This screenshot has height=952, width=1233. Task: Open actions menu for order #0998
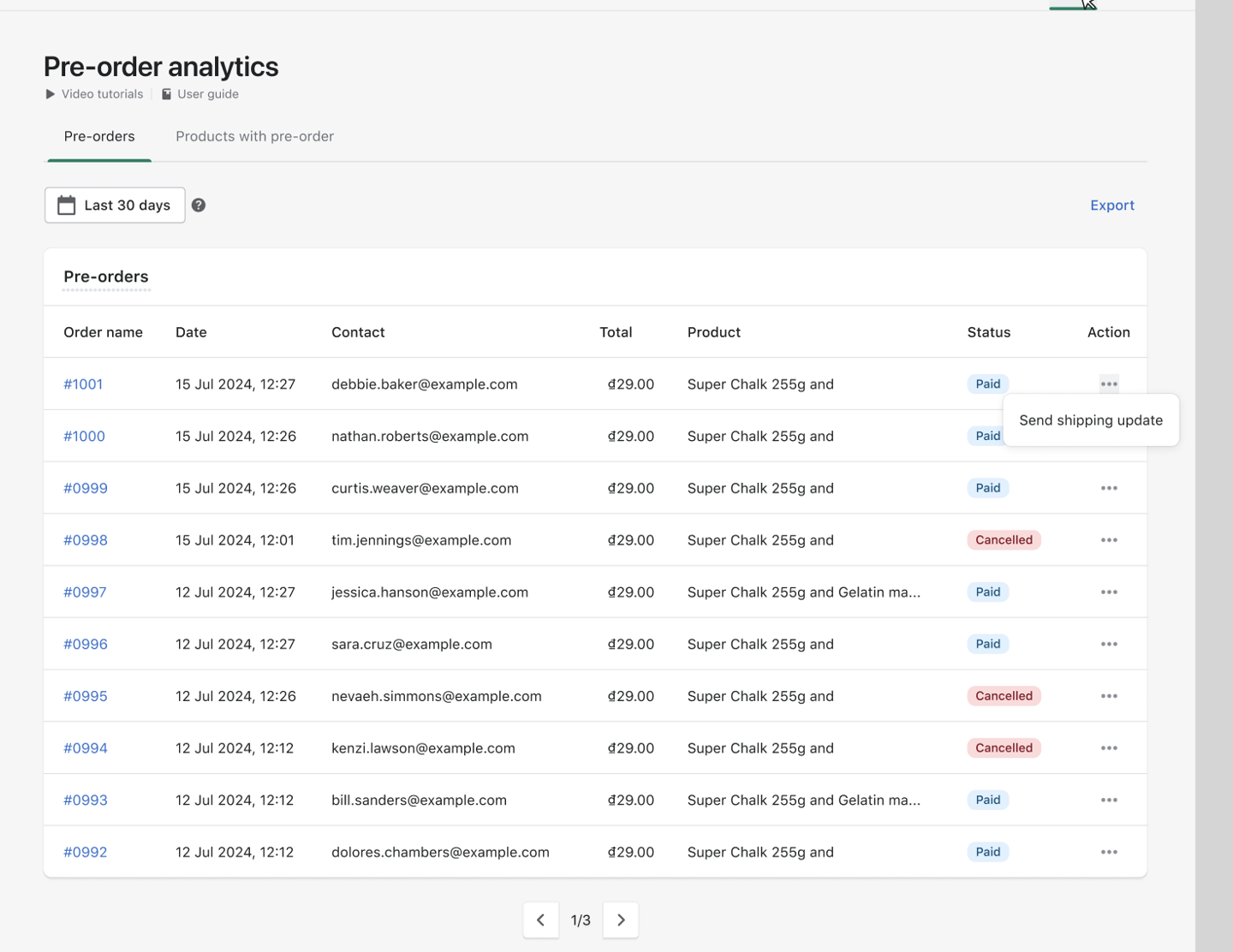coord(1109,540)
